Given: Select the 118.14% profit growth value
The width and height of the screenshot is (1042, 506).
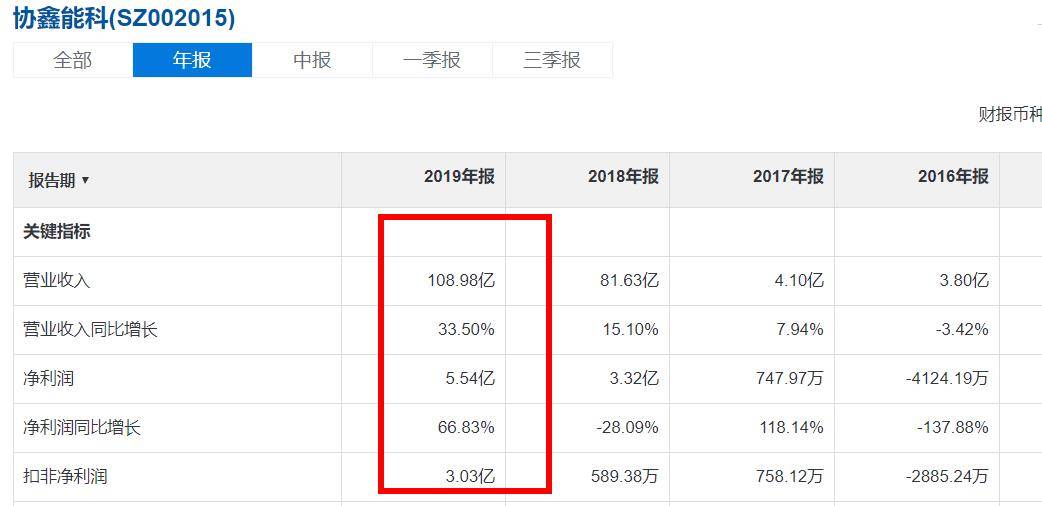Looking at the screenshot, I should [x=791, y=427].
